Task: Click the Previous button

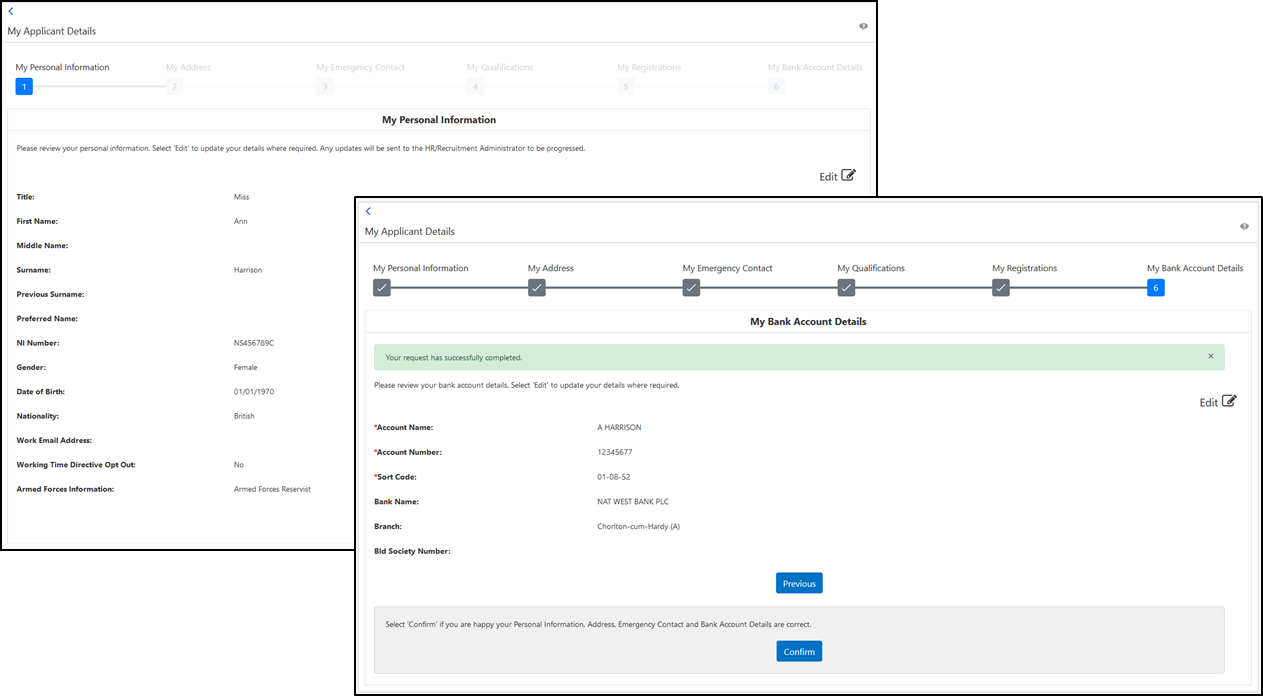Action: [x=799, y=583]
